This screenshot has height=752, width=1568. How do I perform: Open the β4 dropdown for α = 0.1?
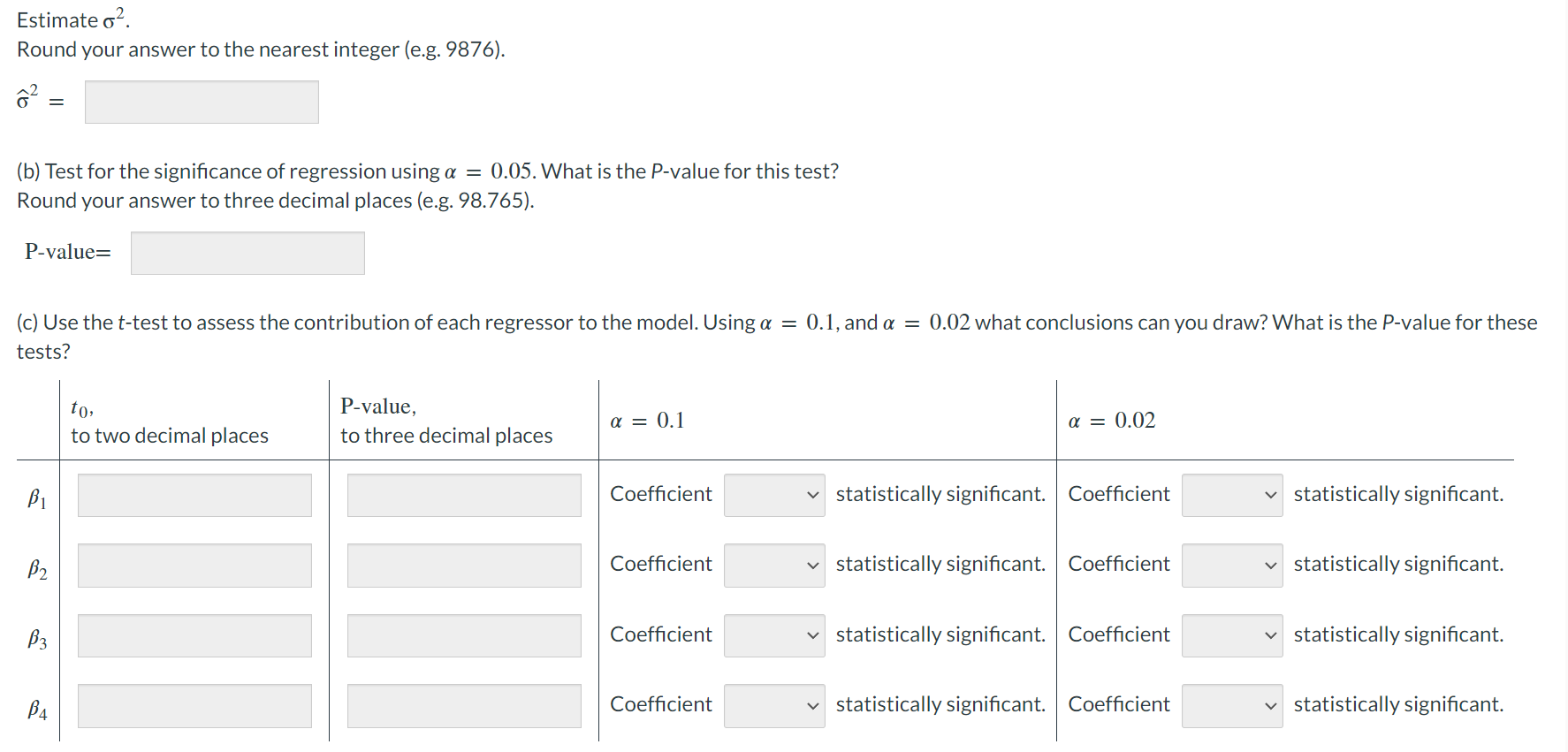(x=774, y=706)
